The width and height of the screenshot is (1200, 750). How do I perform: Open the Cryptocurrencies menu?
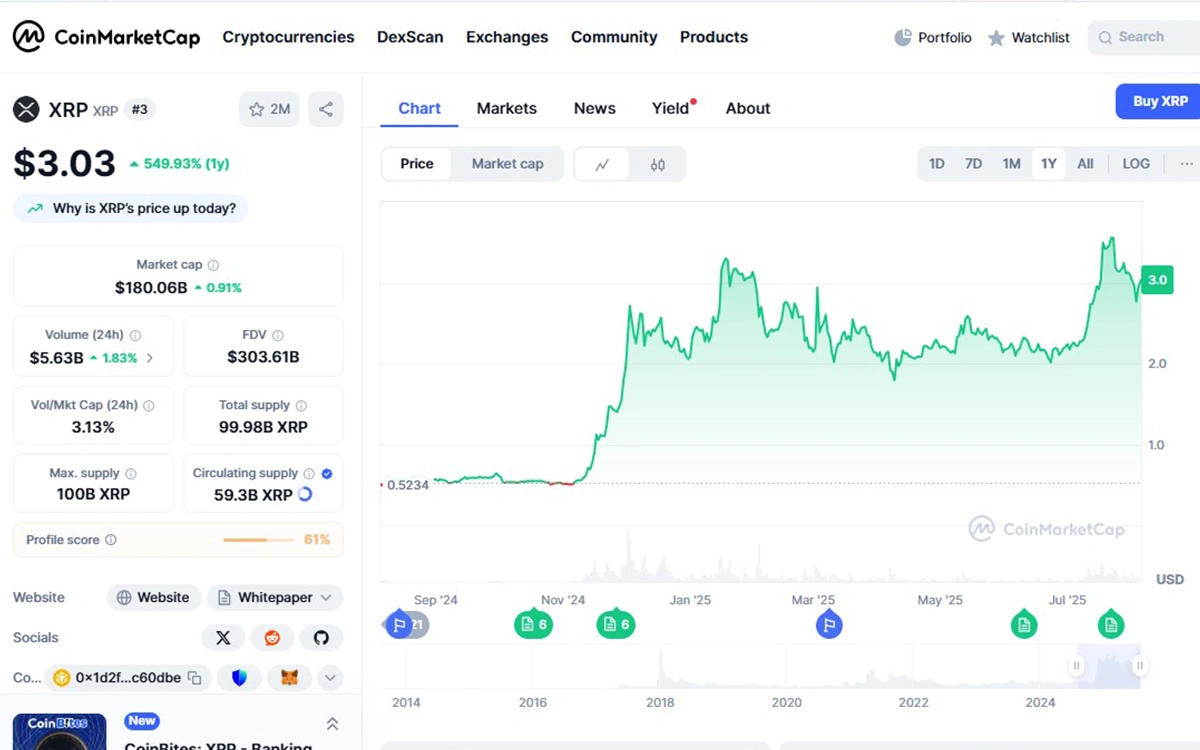click(288, 37)
